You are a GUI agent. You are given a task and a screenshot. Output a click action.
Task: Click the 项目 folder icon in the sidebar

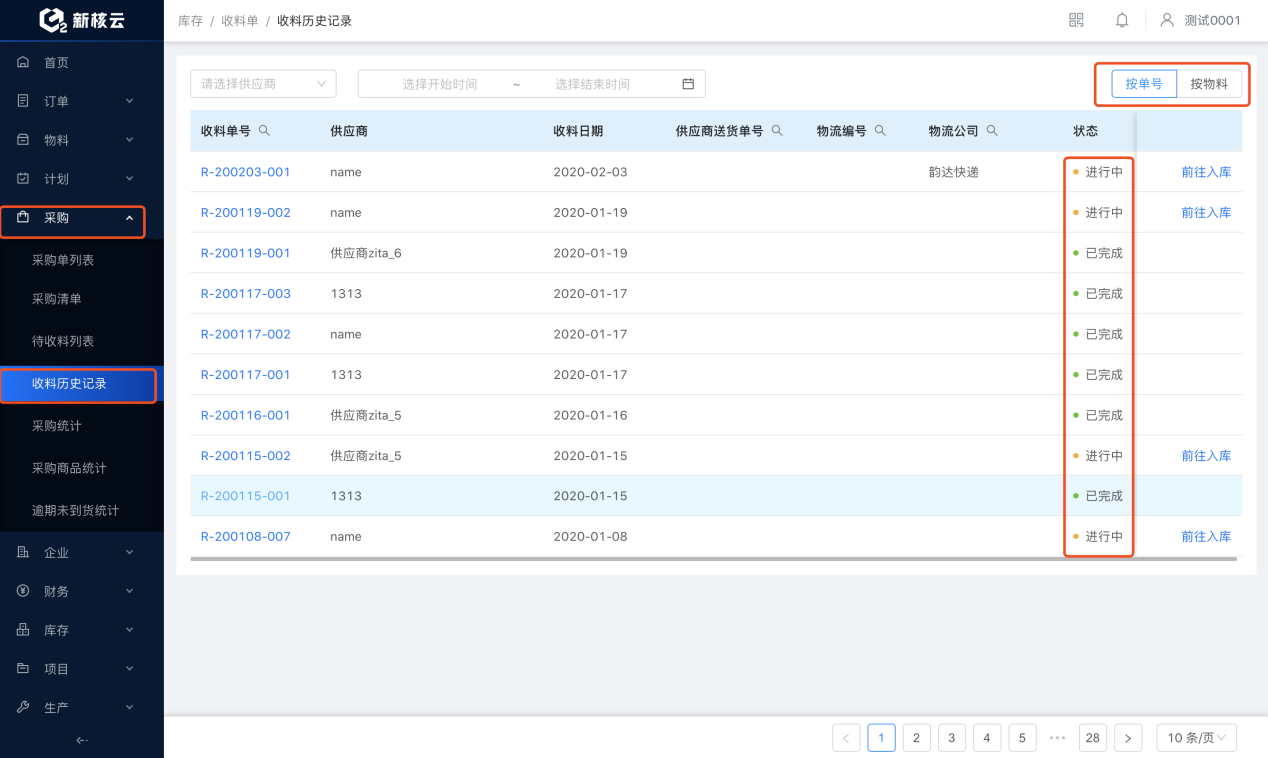[23, 668]
